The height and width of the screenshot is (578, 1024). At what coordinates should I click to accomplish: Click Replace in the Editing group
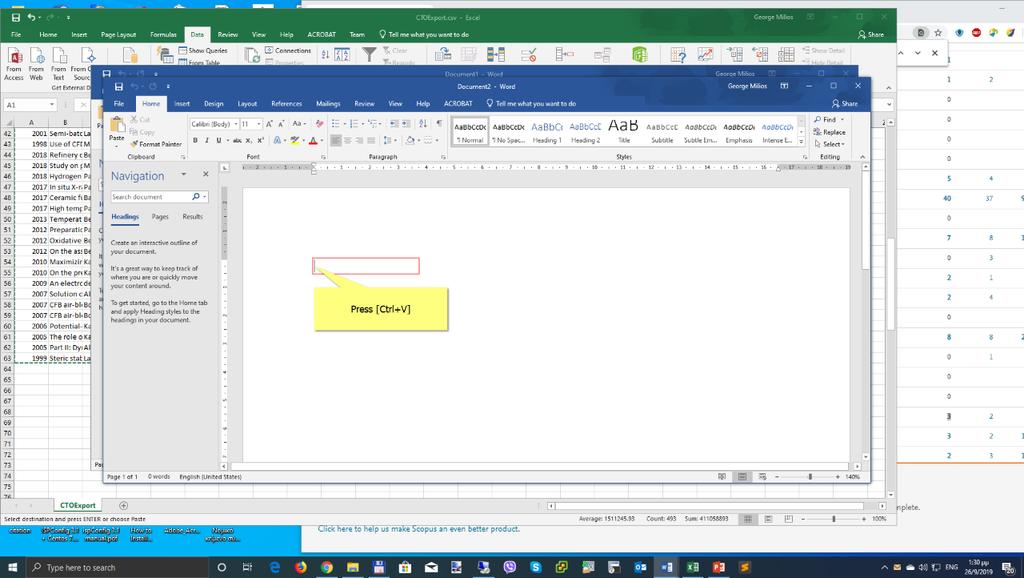click(829, 132)
